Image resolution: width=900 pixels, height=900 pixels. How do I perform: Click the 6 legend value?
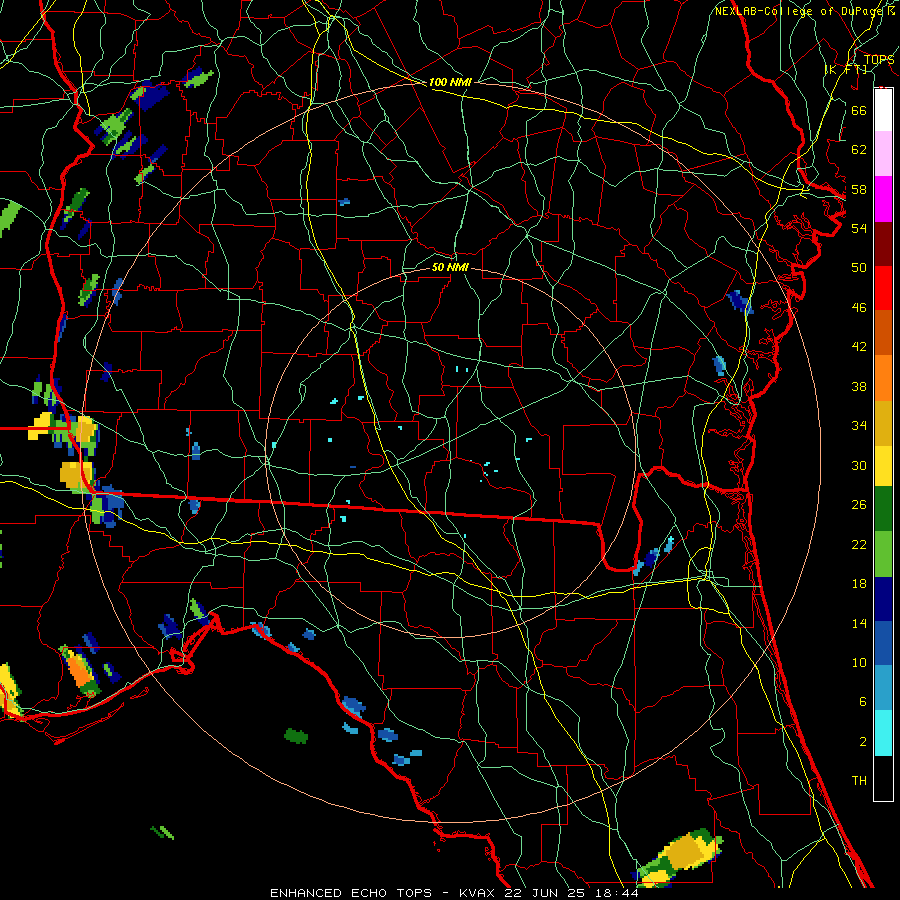(x=862, y=702)
